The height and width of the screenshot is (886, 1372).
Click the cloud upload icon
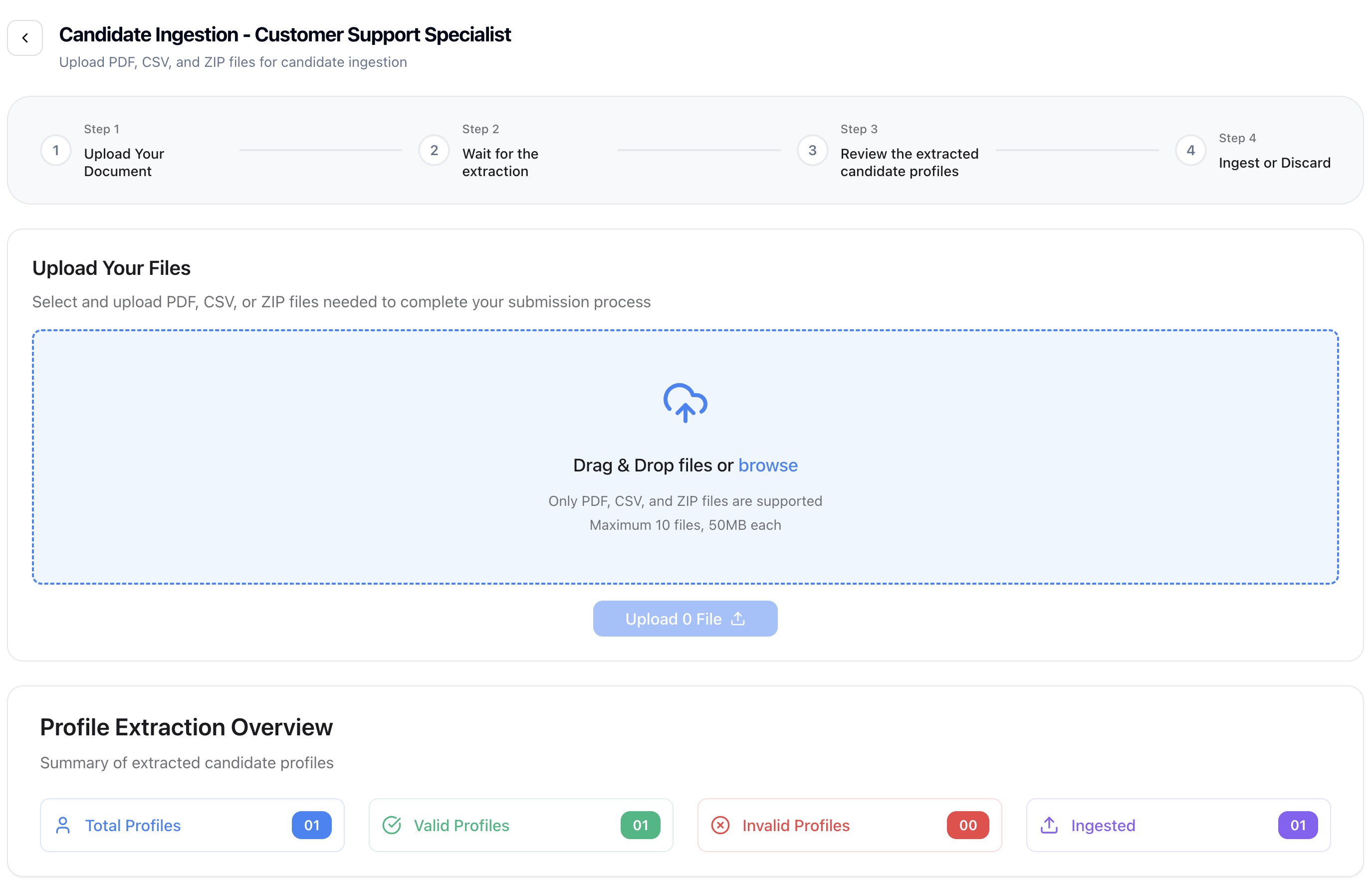pyautogui.click(x=685, y=403)
